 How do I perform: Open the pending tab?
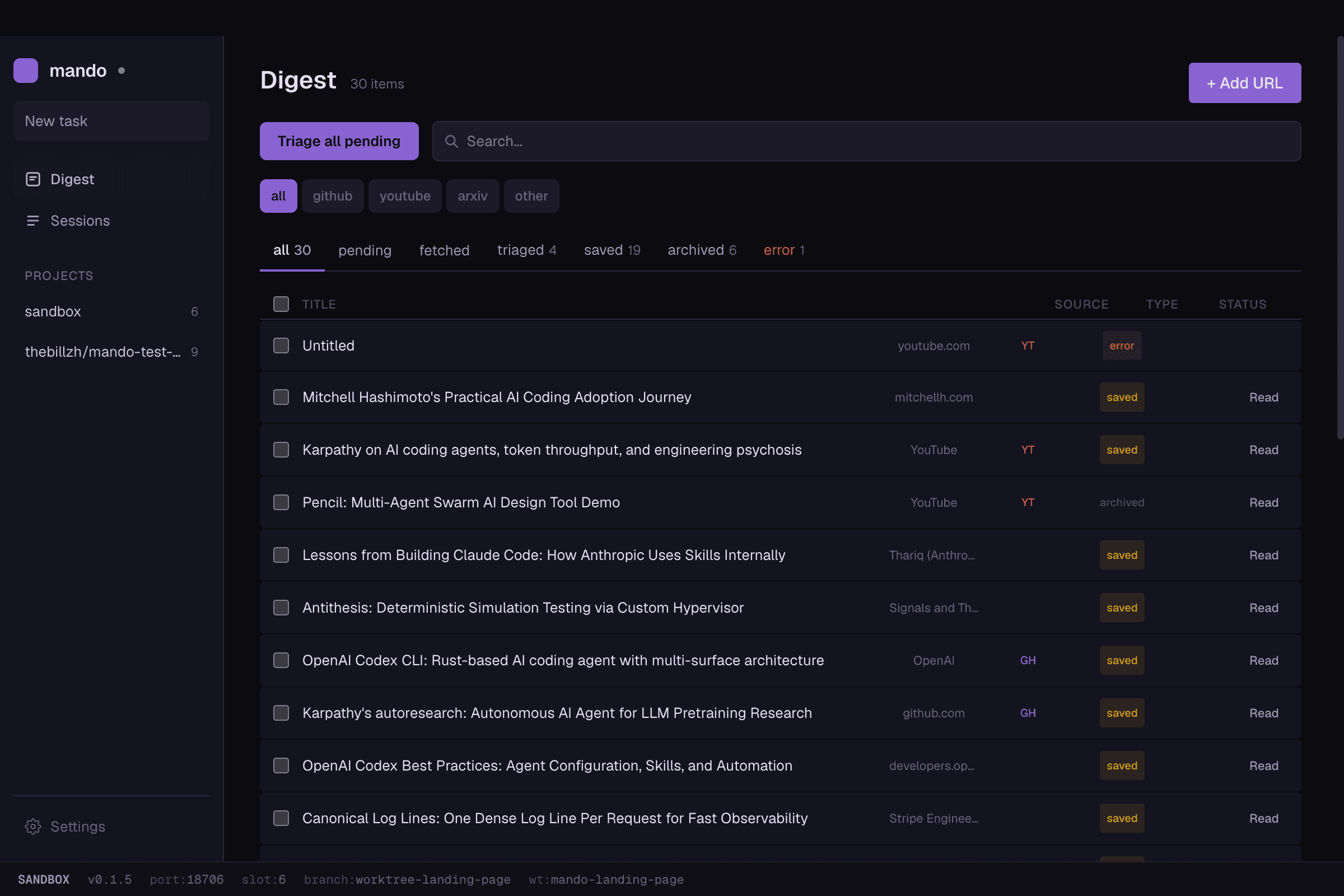click(x=365, y=250)
